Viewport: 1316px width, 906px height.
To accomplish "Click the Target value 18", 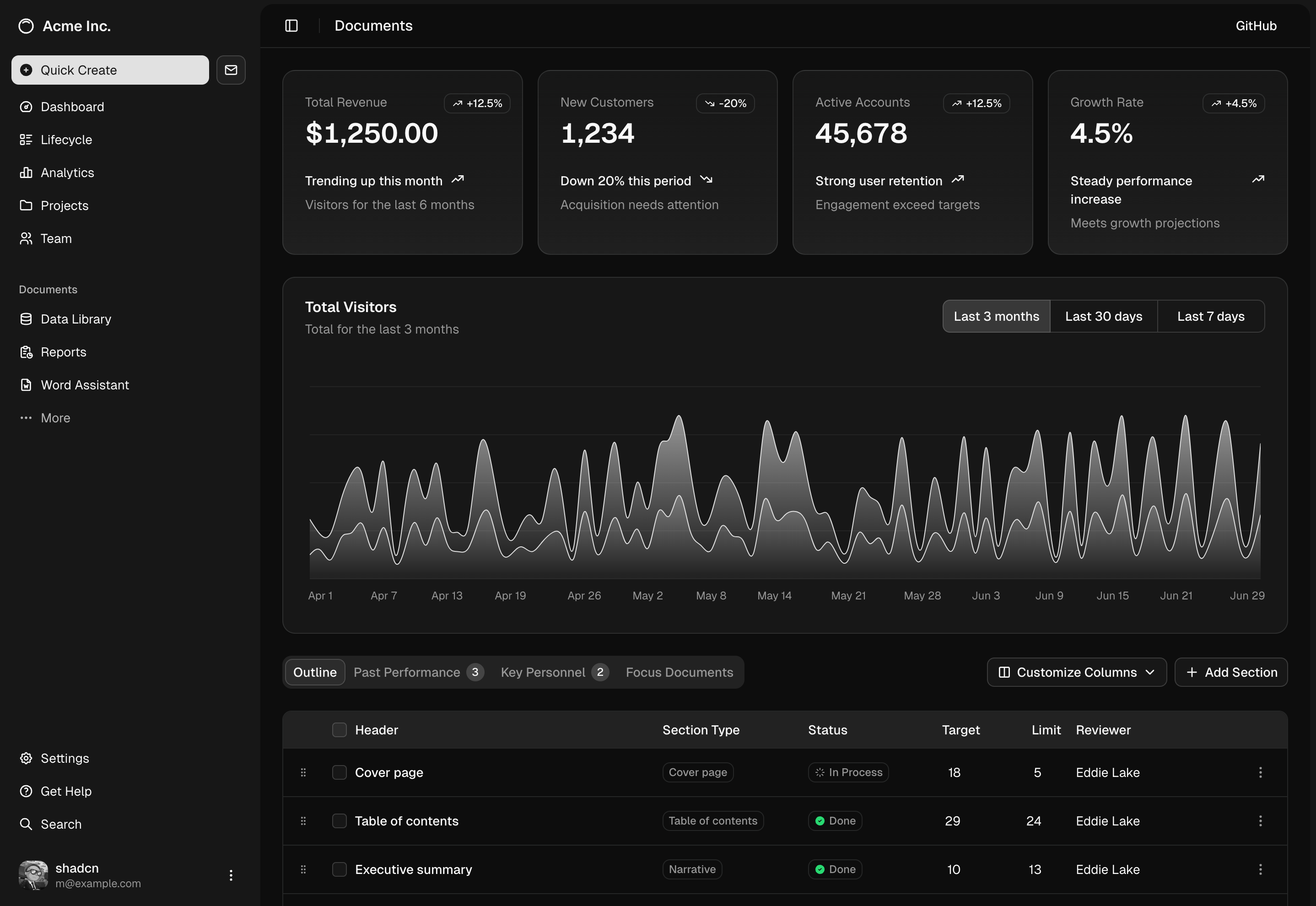I will pyautogui.click(x=954, y=772).
